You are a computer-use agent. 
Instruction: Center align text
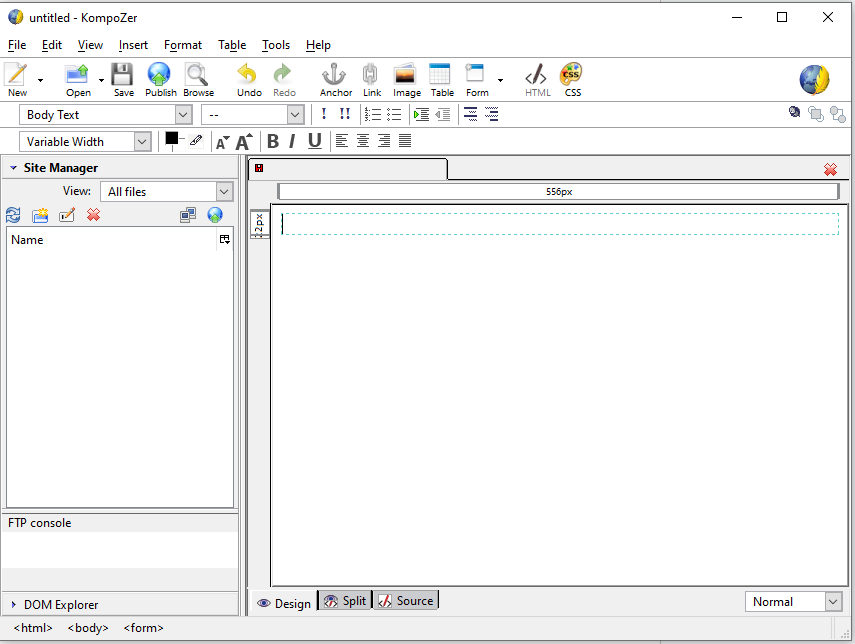point(363,141)
